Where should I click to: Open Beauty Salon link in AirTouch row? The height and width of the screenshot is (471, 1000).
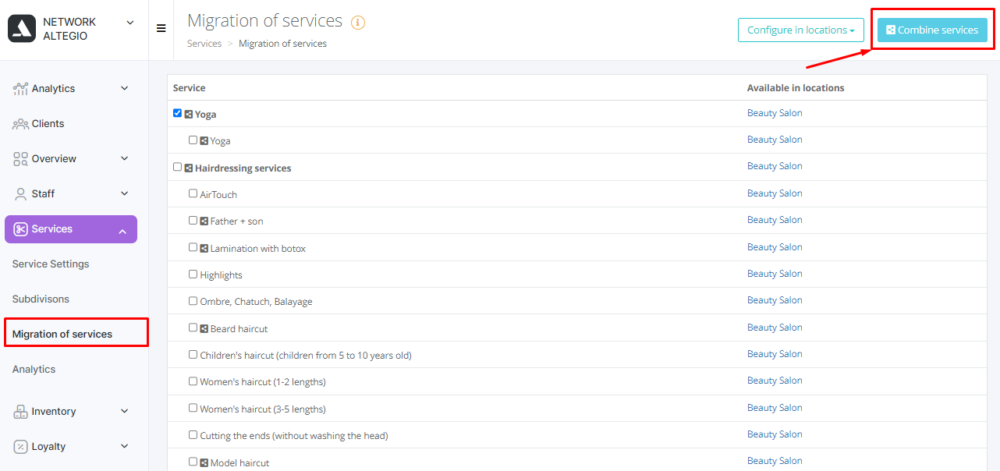775,193
